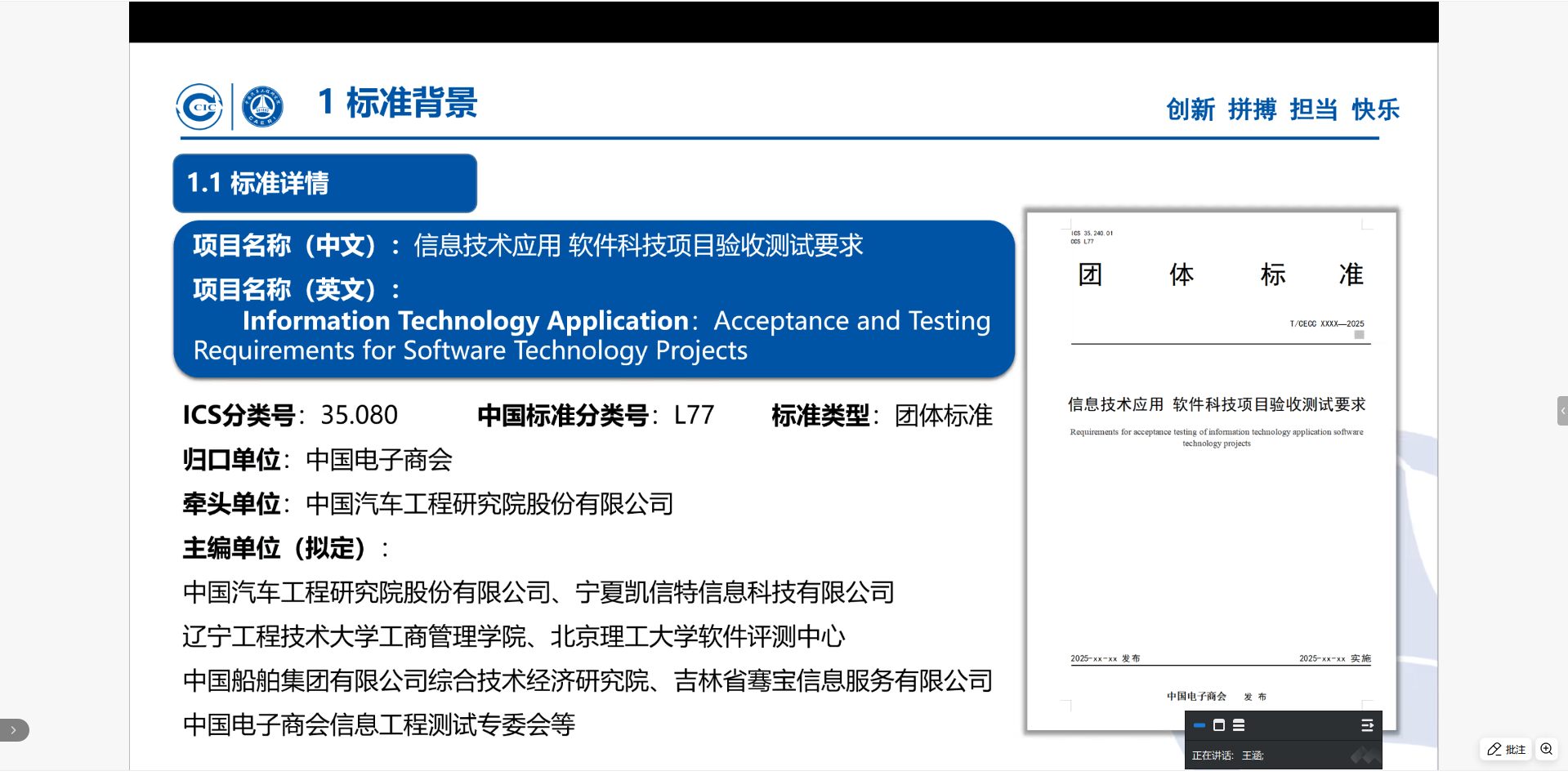The width and height of the screenshot is (1568, 780).
Task: Click the CAERI round emblem logo
Action: (262, 107)
